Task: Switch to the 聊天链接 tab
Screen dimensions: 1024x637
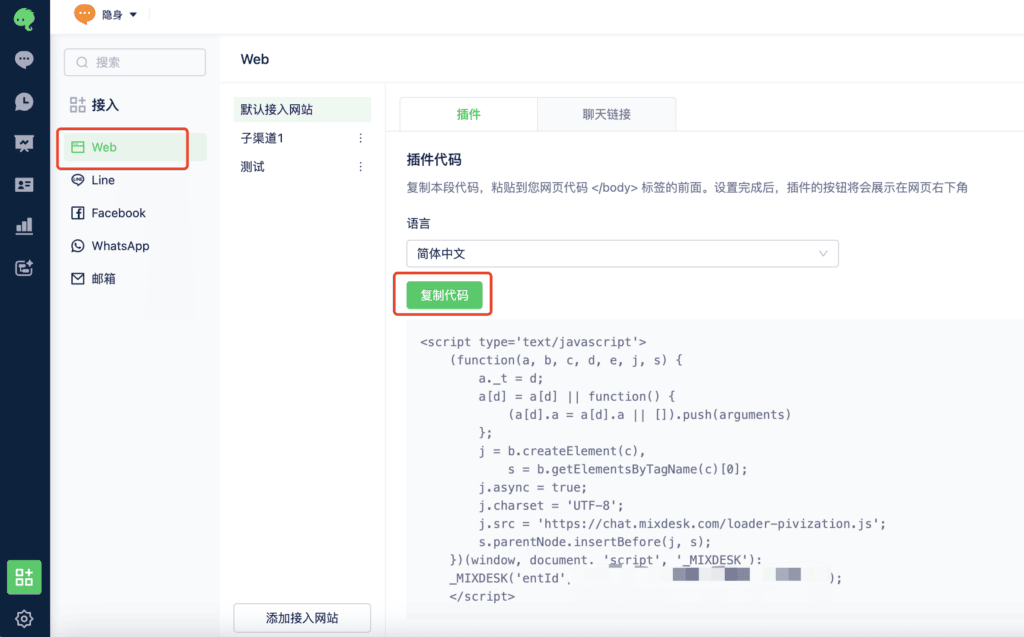Action: pos(607,114)
